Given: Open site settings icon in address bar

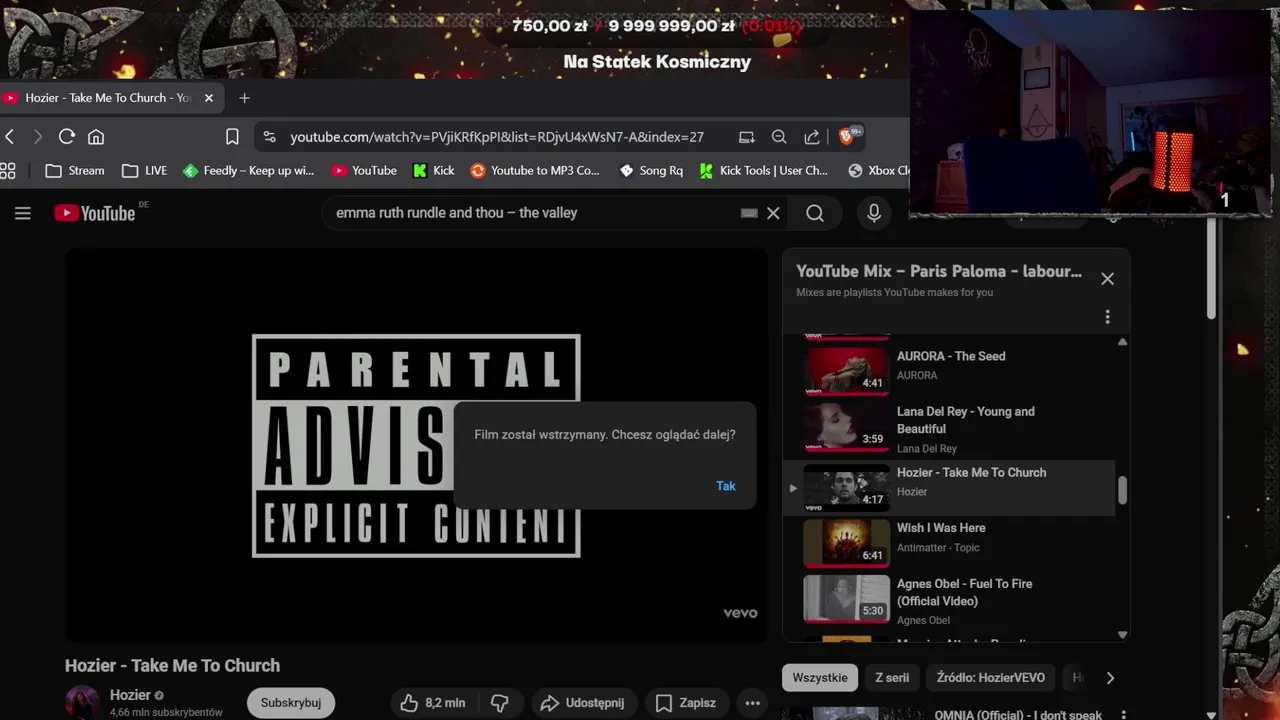Looking at the screenshot, I should (x=269, y=137).
